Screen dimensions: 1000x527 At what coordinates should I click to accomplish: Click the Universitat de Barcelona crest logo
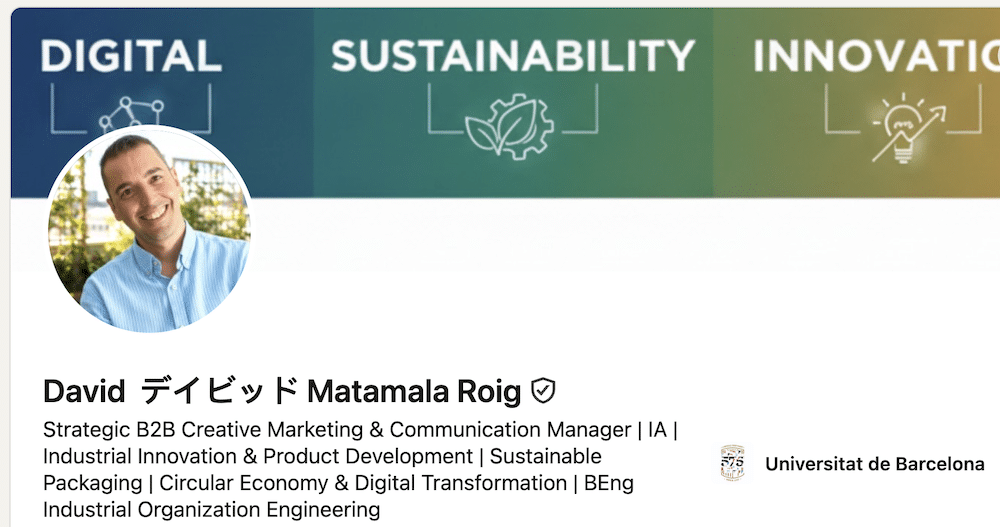pyautogui.click(x=732, y=464)
